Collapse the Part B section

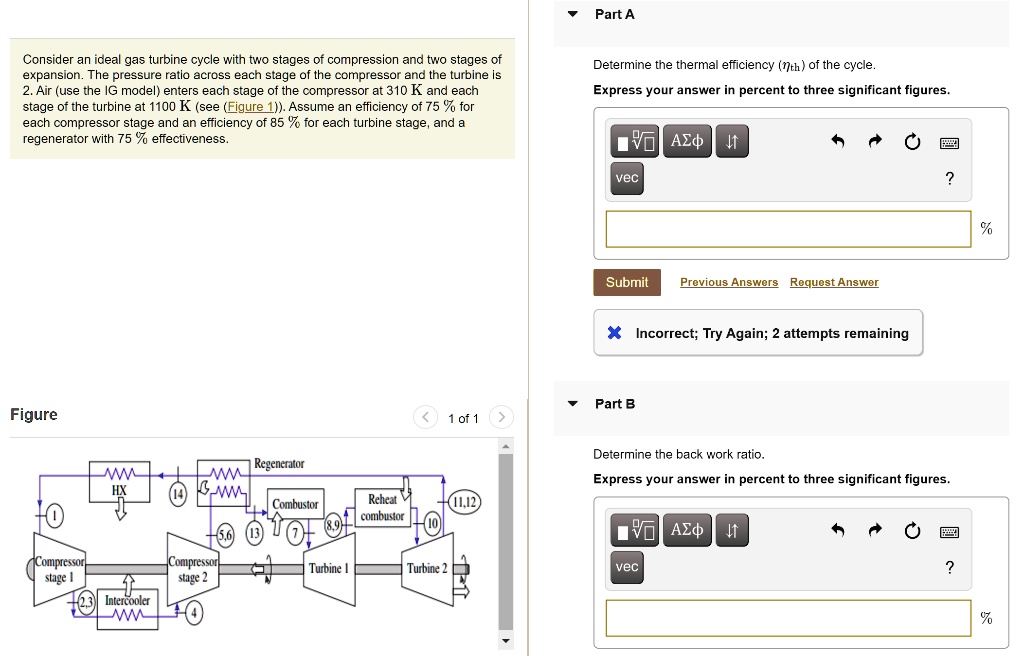click(x=571, y=403)
